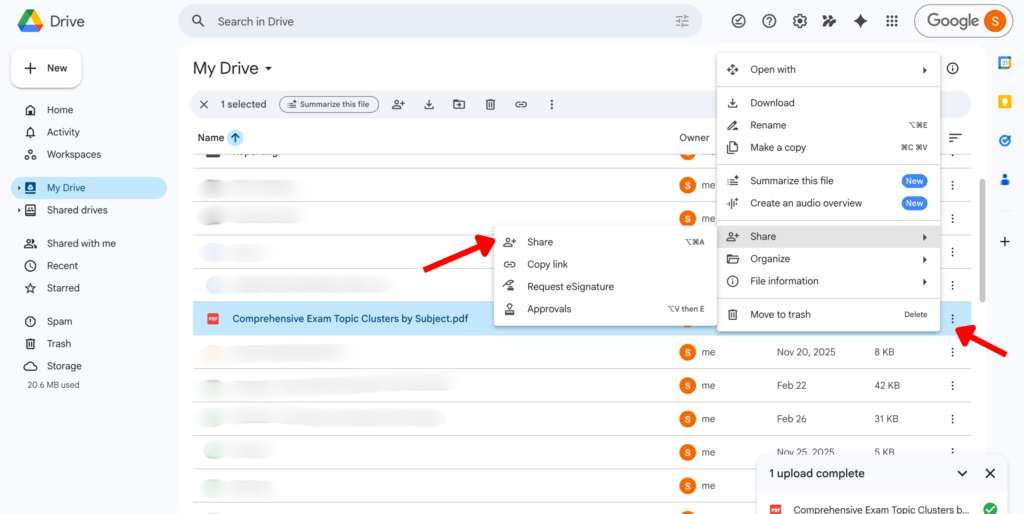Click Summarize this file chip in toolbar
1024x514 pixels.
(329, 104)
